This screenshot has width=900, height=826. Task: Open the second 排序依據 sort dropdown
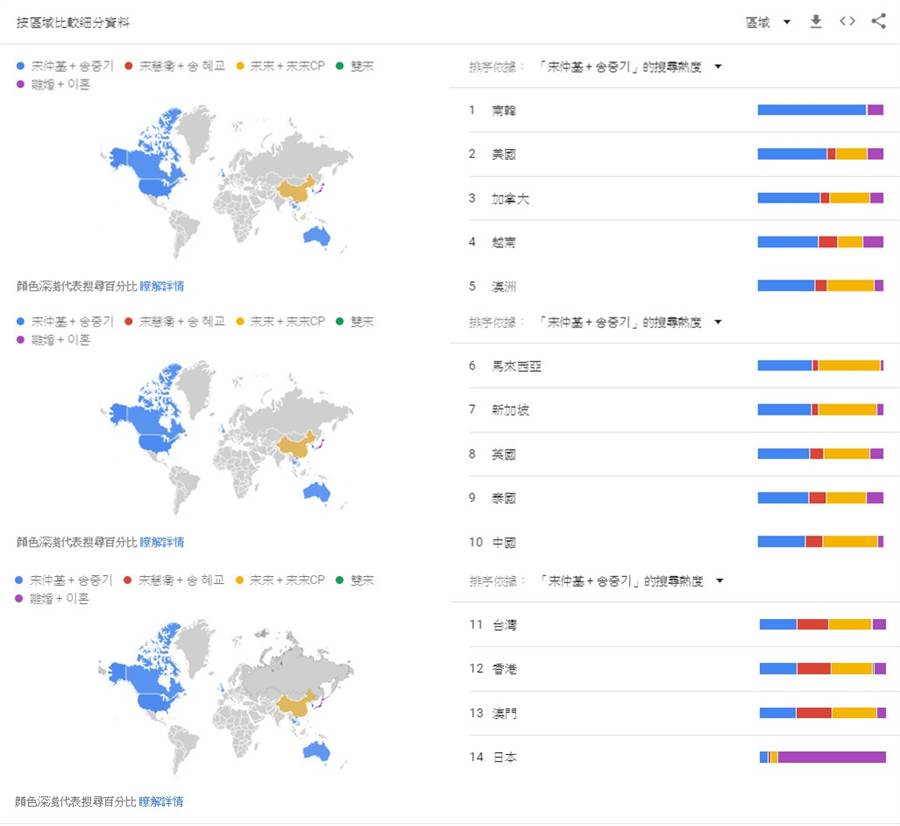point(717,322)
